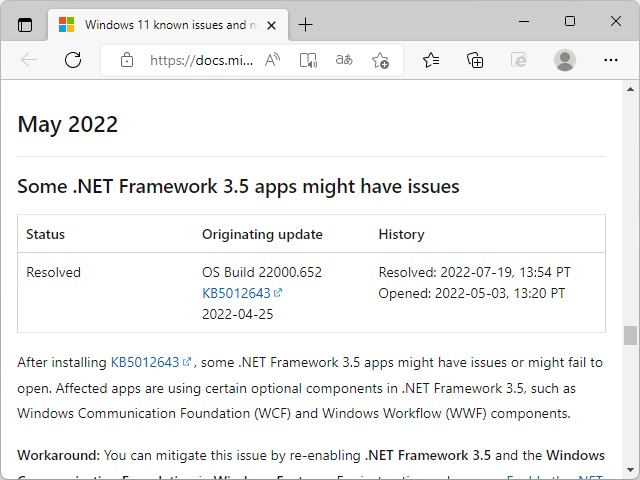
Task: Open the vertical tabs menu icon
Action: coord(25,25)
